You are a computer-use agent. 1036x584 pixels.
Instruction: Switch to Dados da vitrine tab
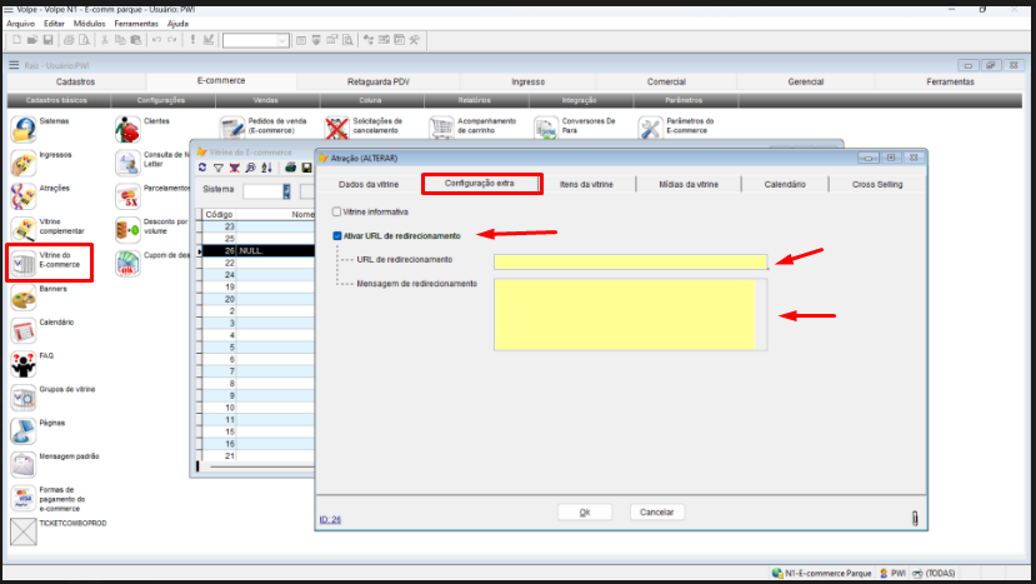coord(369,184)
